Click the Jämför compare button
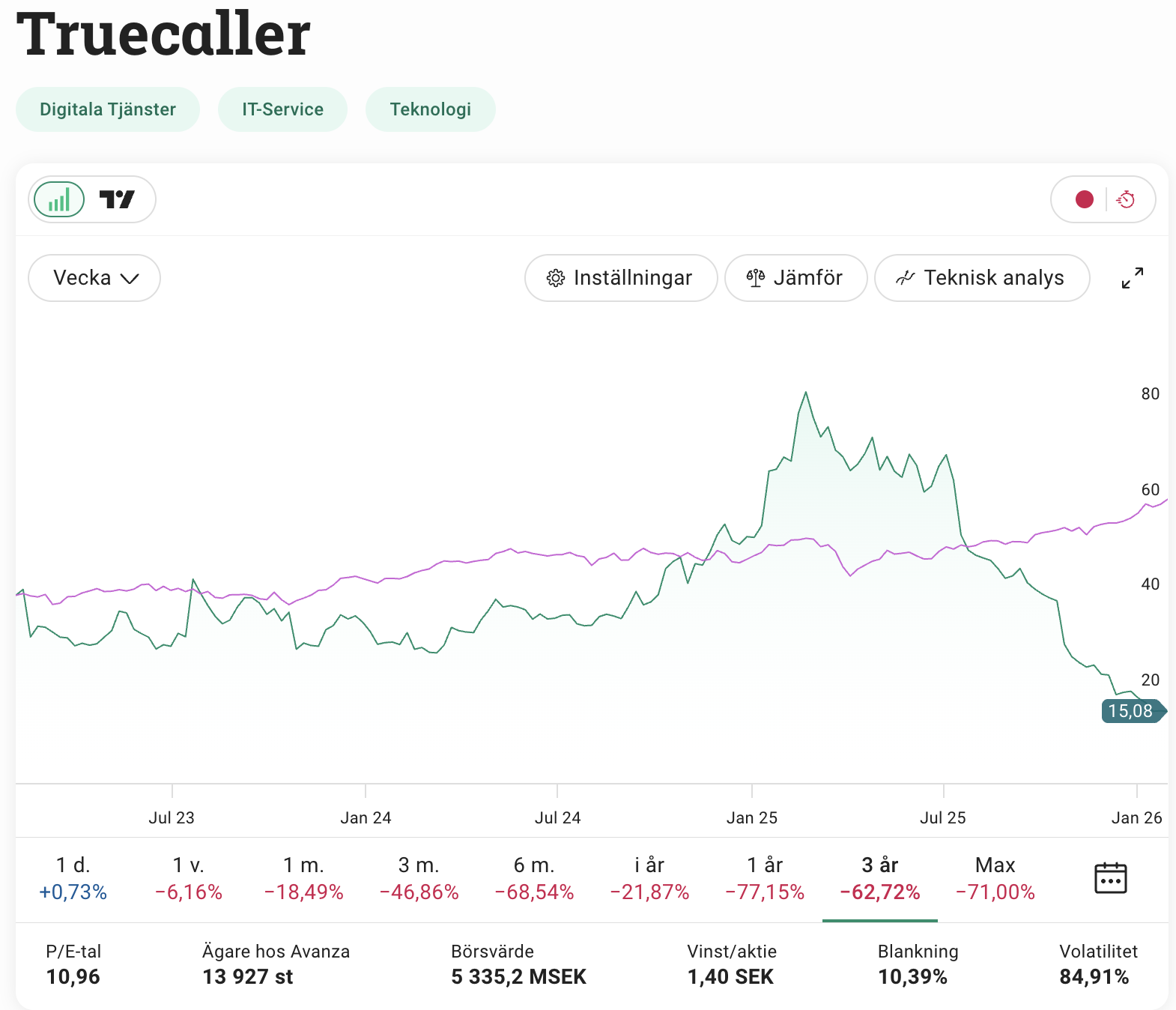 (795, 278)
